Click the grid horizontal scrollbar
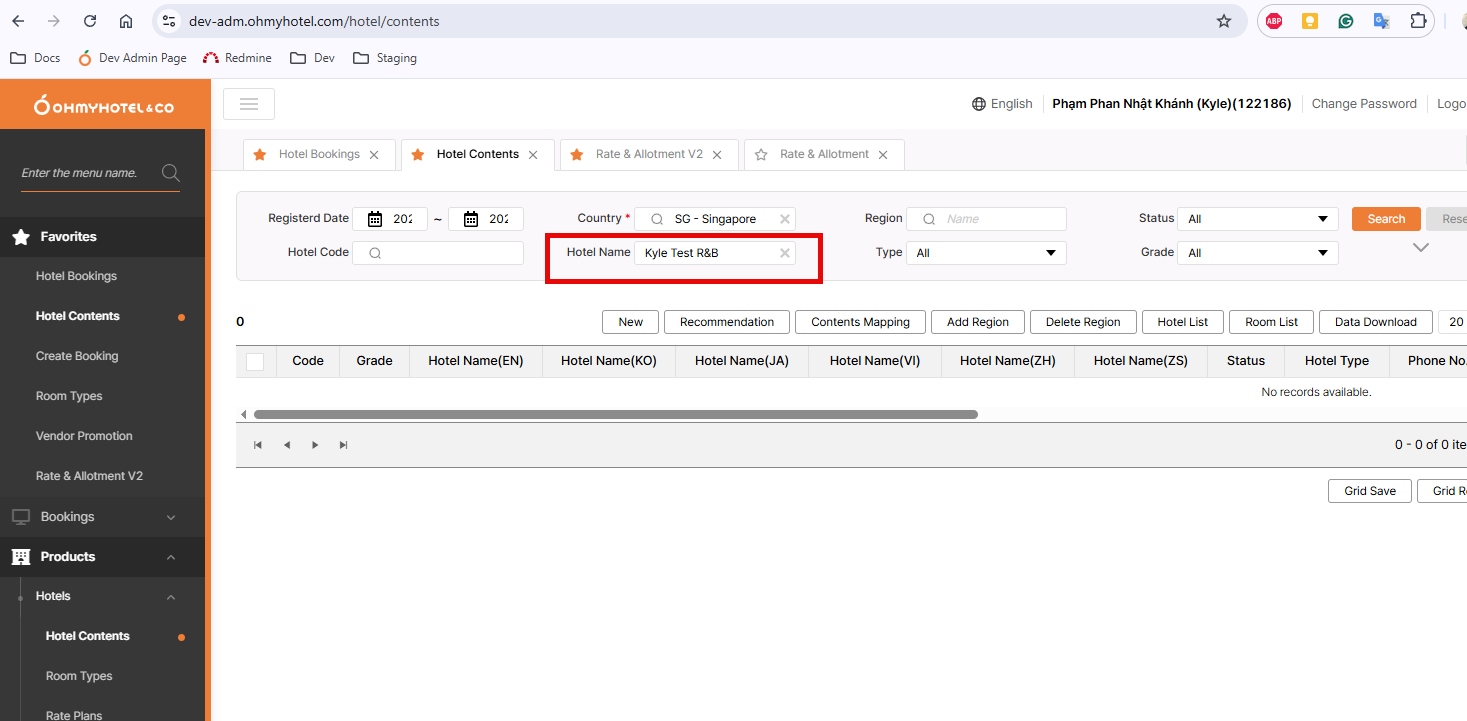This screenshot has height=721, width=1467. coord(615,414)
